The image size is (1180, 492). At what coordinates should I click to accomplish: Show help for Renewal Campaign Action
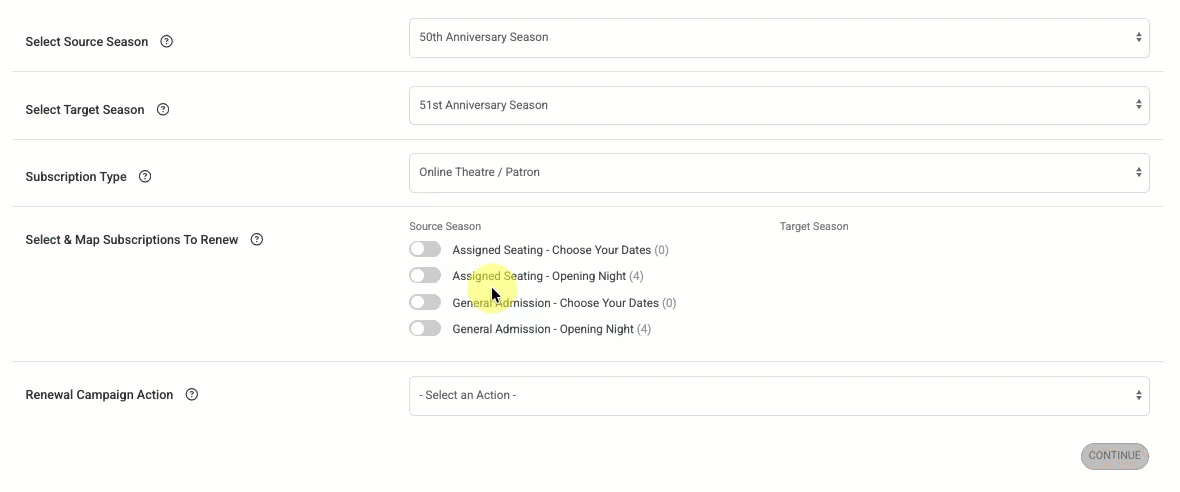tap(192, 394)
